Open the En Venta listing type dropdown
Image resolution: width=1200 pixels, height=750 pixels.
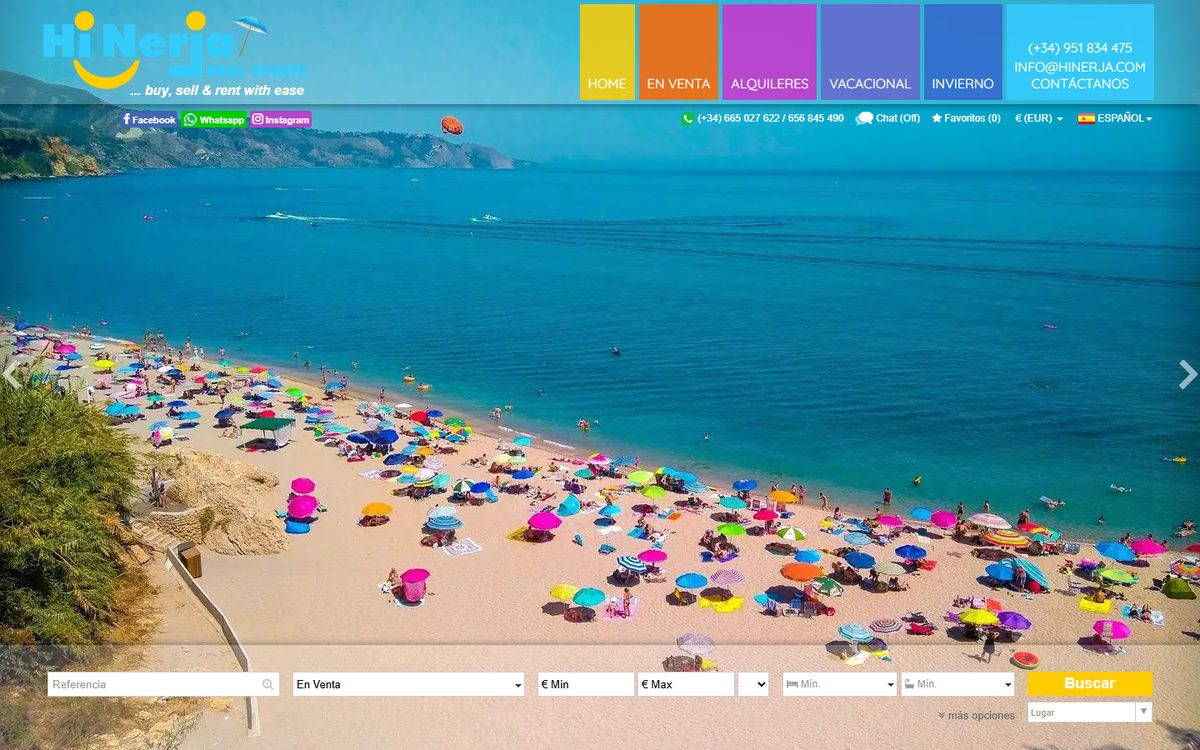408,684
